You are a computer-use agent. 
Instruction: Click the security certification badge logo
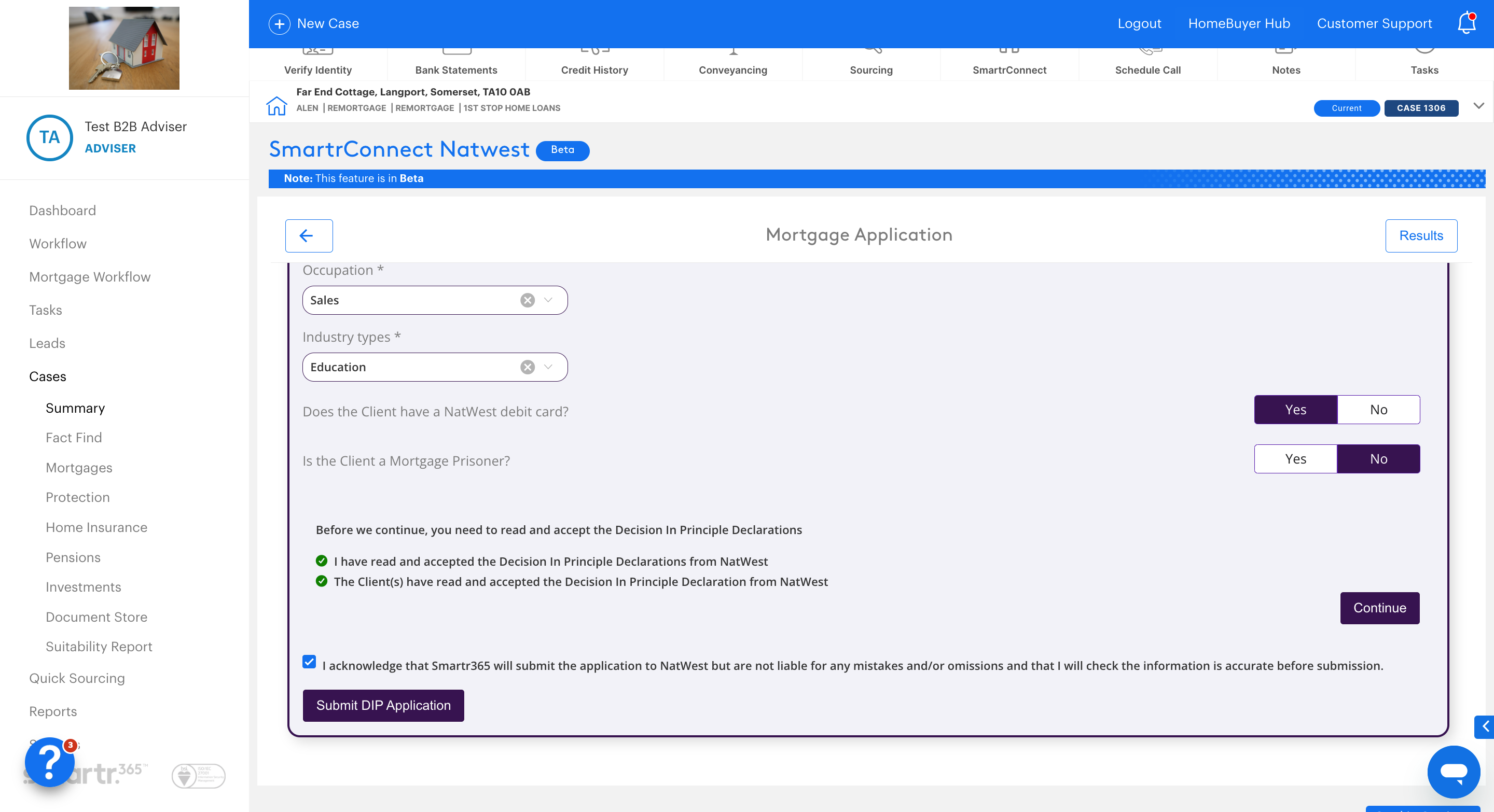(x=198, y=776)
